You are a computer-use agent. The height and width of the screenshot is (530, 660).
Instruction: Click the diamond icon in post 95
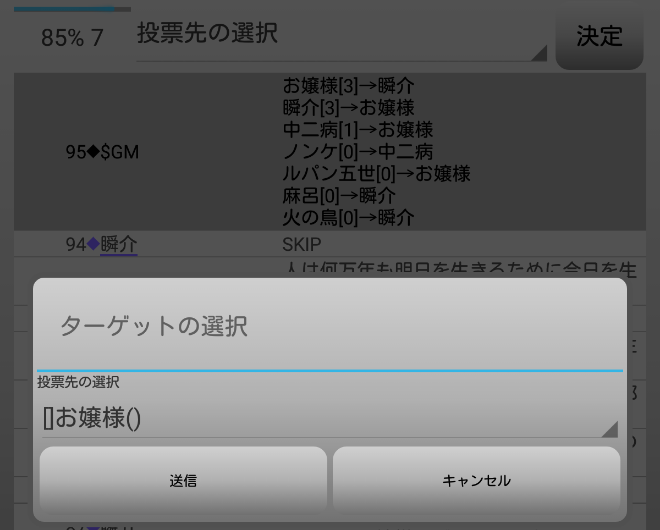94,152
